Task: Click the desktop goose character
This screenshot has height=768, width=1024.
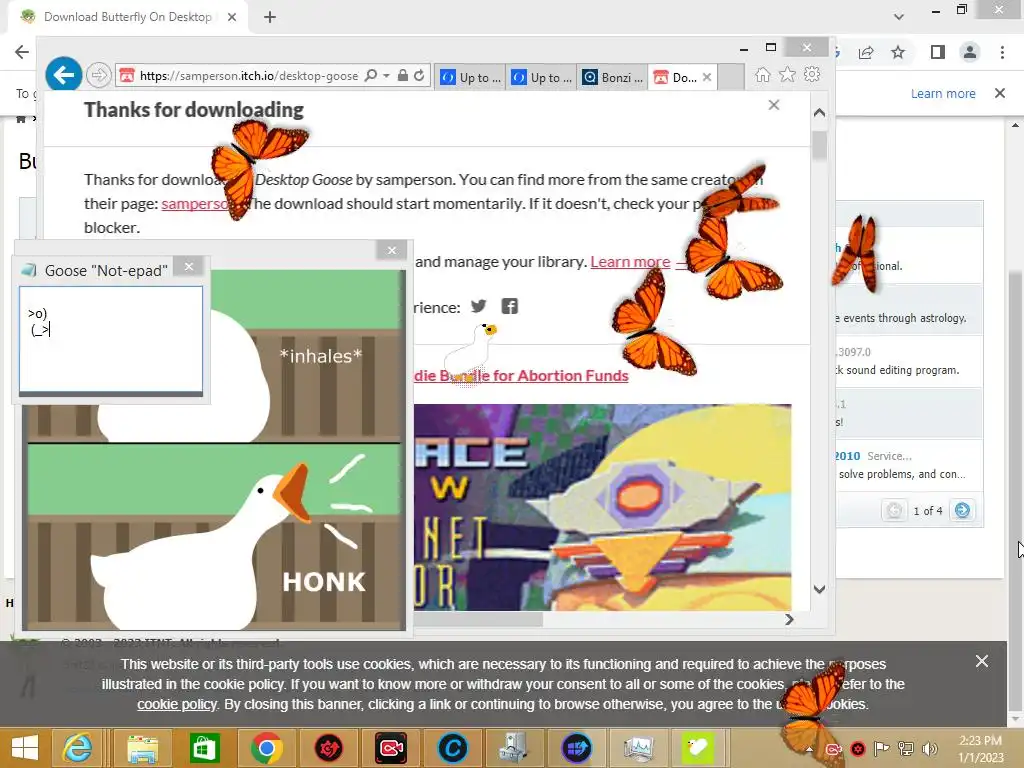Action: (x=470, y=351)
